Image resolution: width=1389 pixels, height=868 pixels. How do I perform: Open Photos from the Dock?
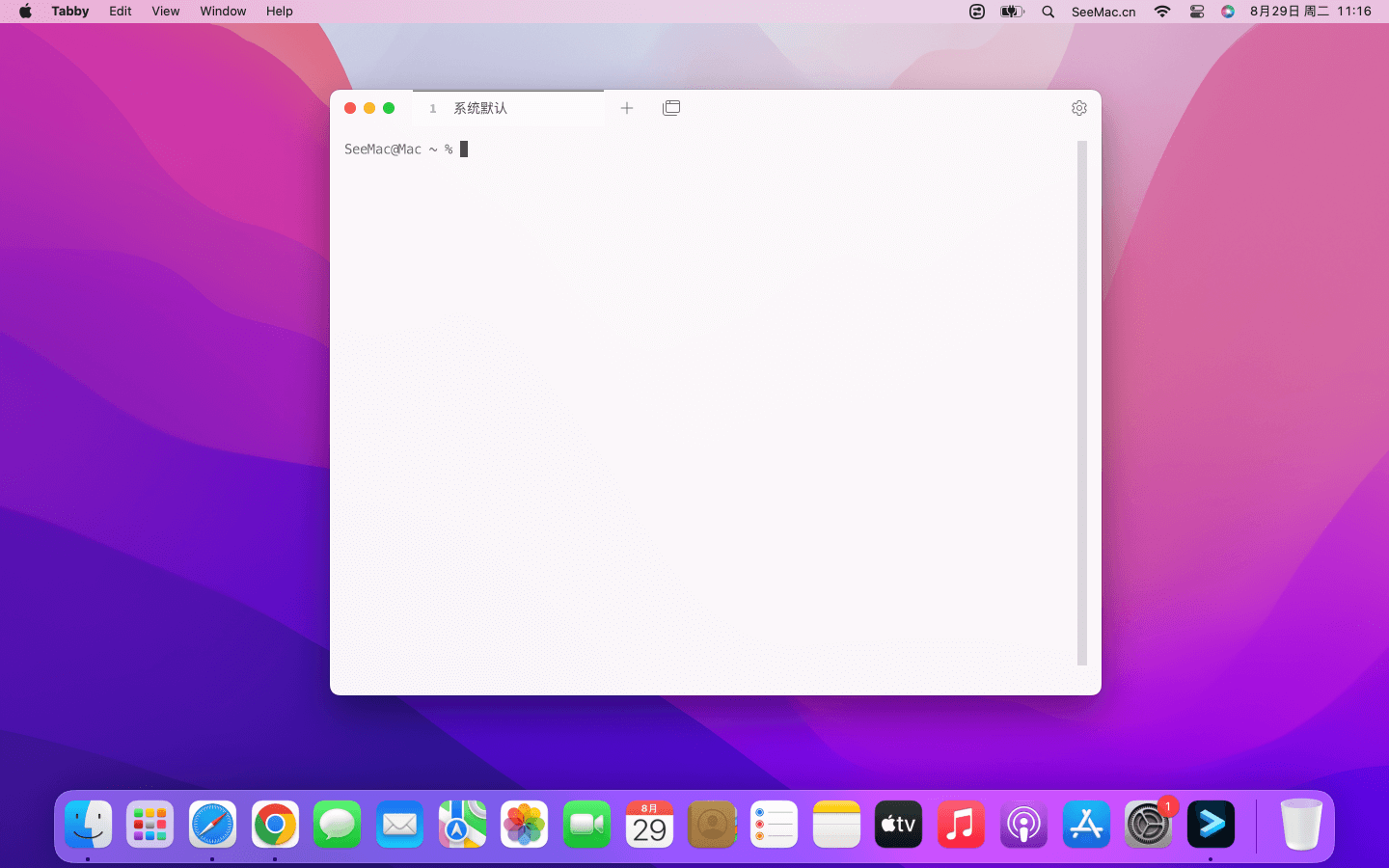[x=525, y=825]
